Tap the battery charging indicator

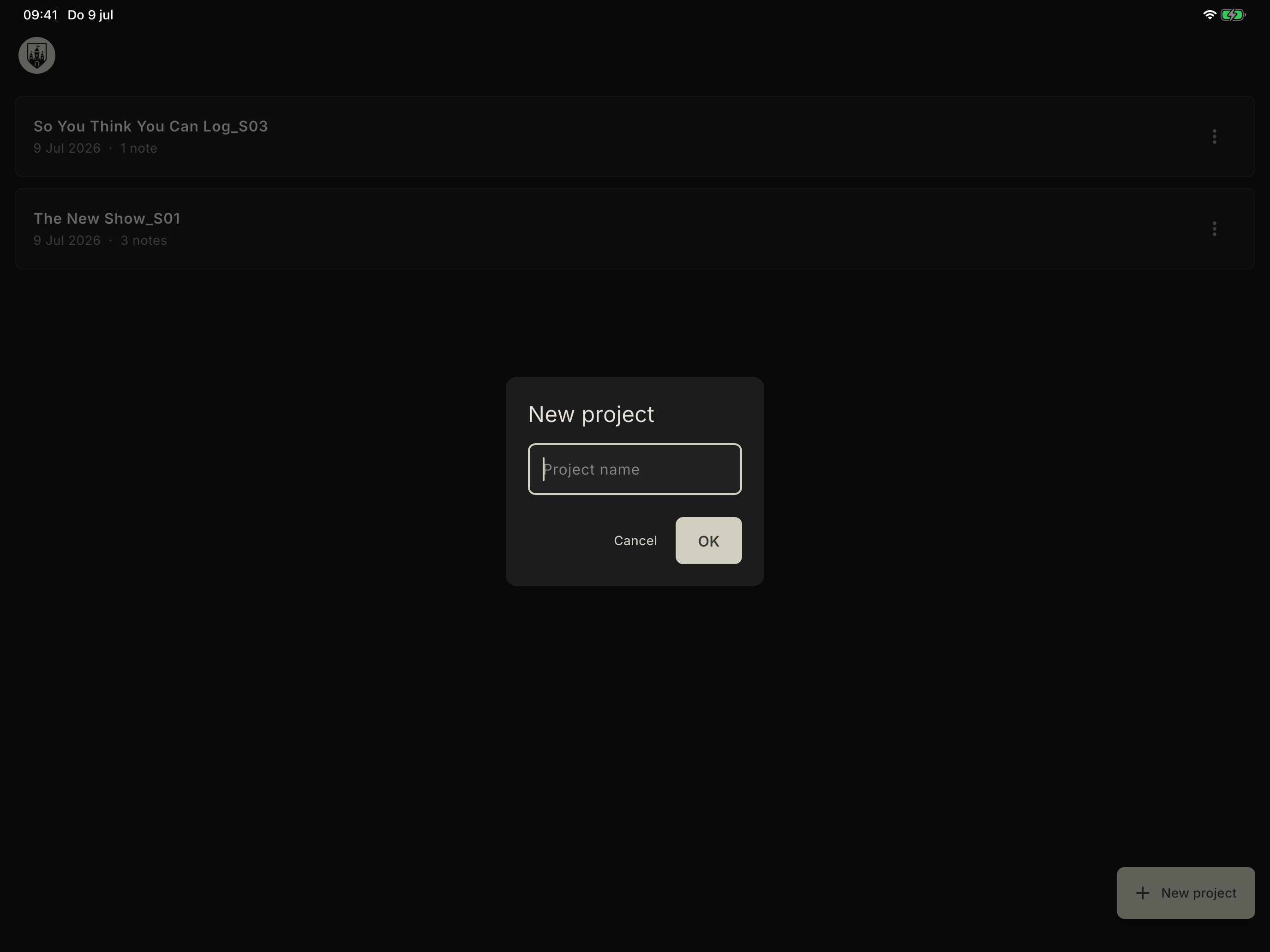coord(1233,15)
